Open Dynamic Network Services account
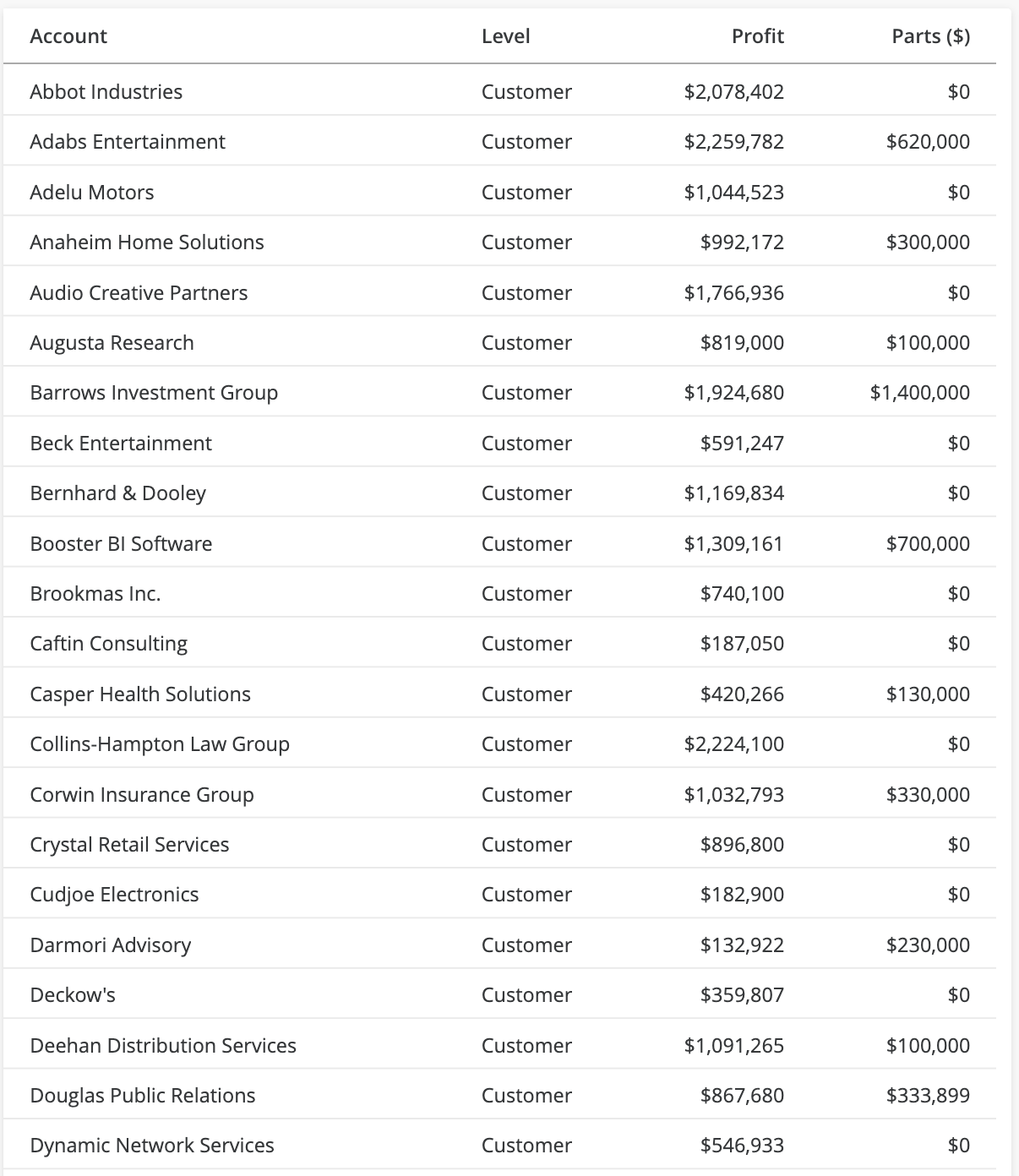Image resolution: width=1019 pixels, height=1176 pixels. [152, 1146]
